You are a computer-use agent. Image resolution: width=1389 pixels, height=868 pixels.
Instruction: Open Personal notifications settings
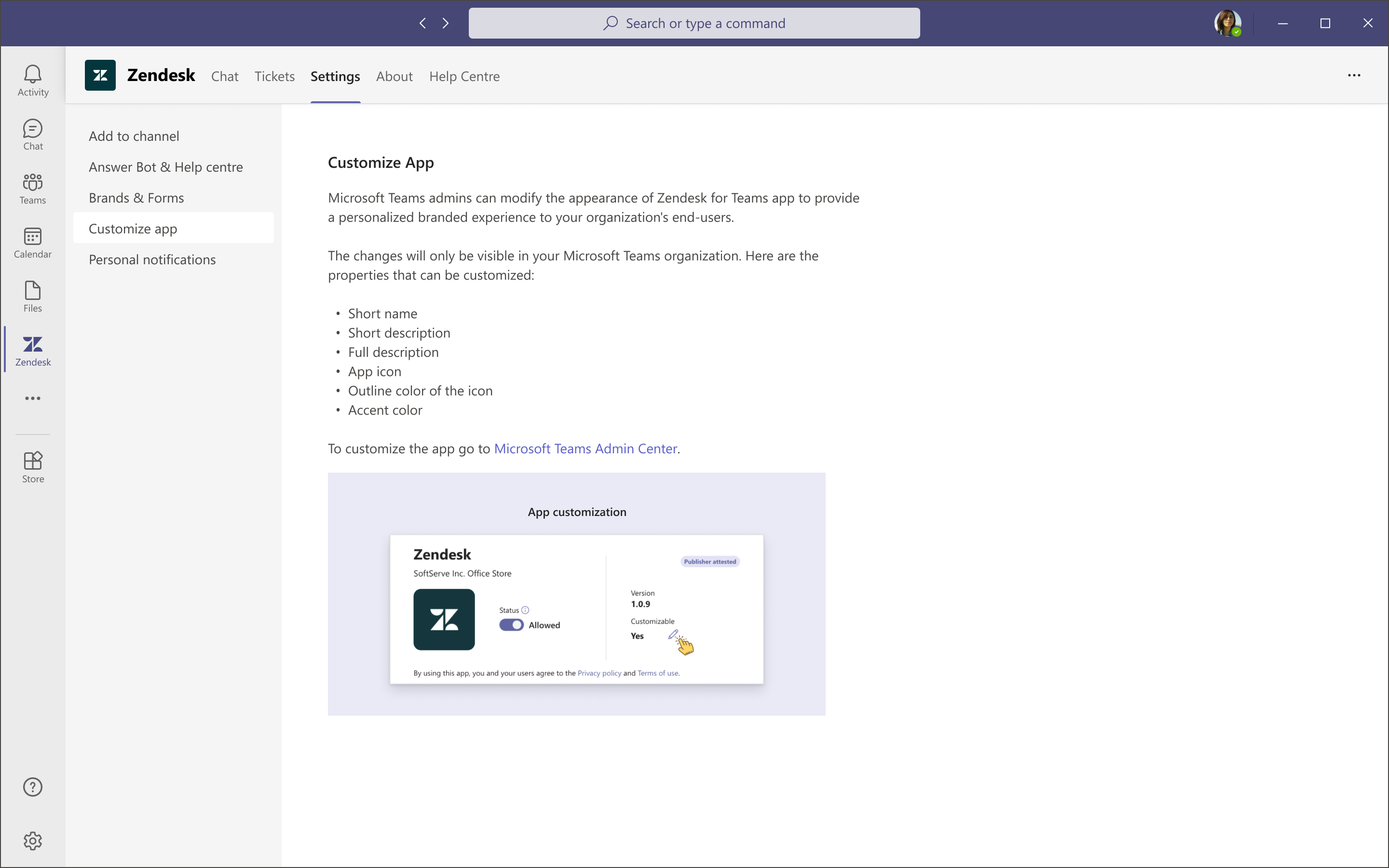click(x=173, y=259)
